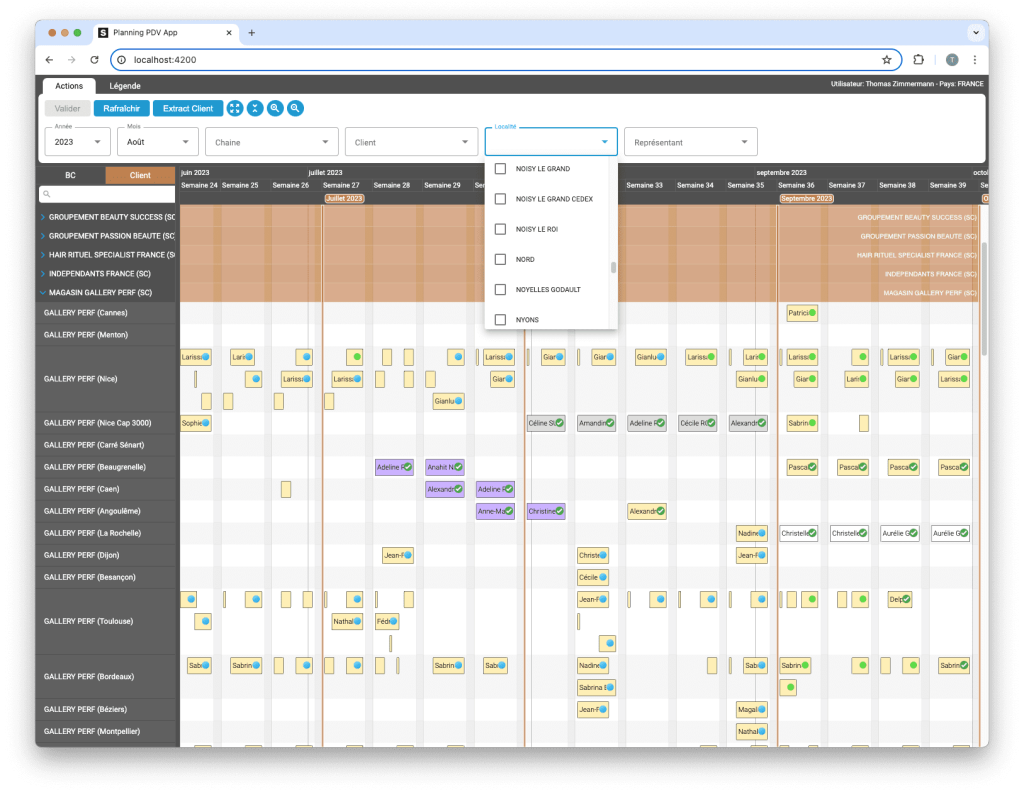Expand INDEPENDANTS FRANCE group
Viewport: 1024px width, 790px height.
tap(43, 274)
